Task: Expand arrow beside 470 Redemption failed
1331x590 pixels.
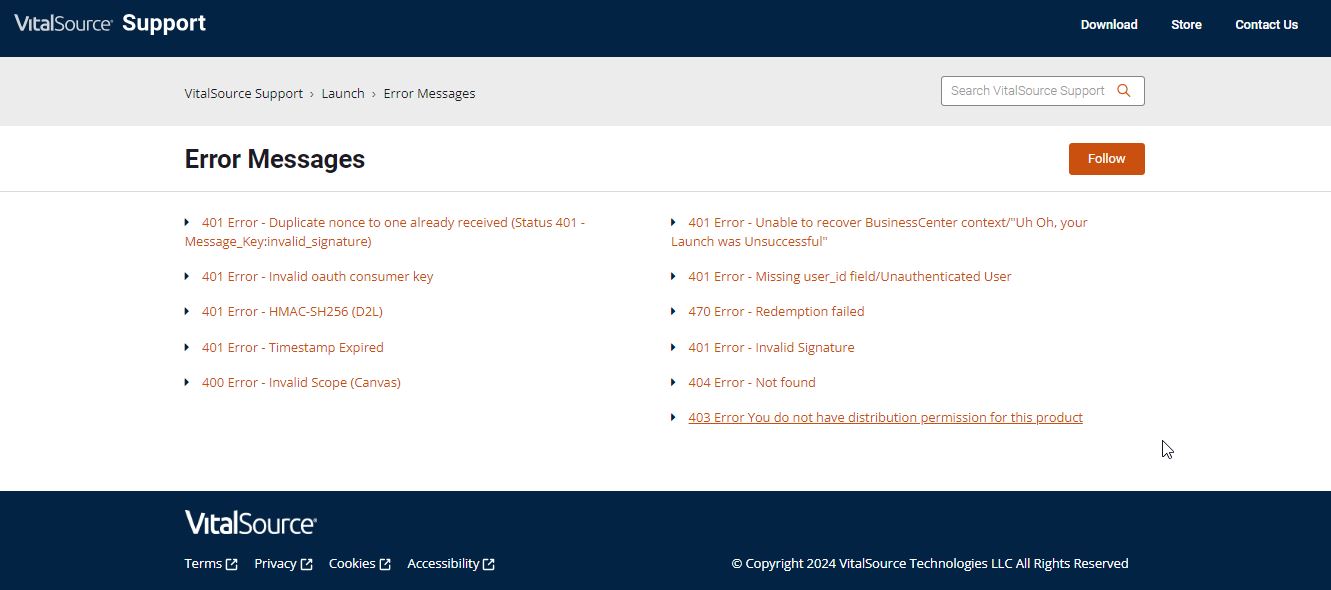Action: point(673,311)
